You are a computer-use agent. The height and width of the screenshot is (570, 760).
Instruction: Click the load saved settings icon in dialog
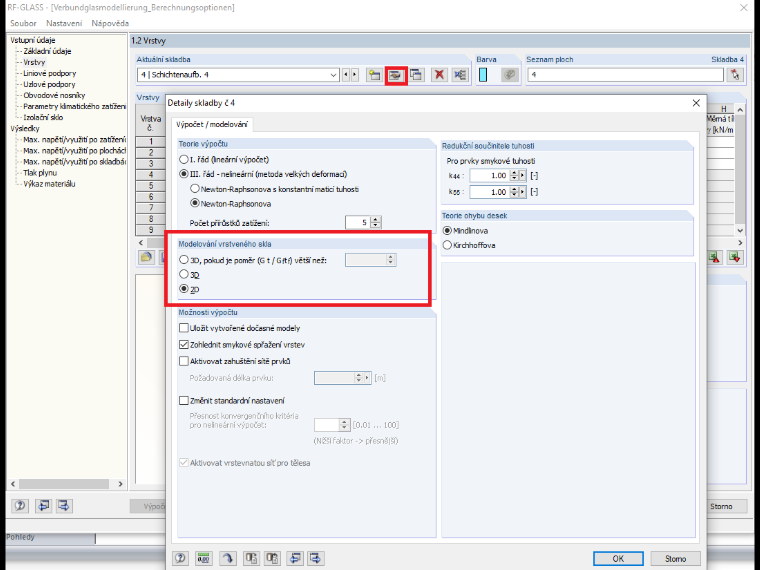295,558
